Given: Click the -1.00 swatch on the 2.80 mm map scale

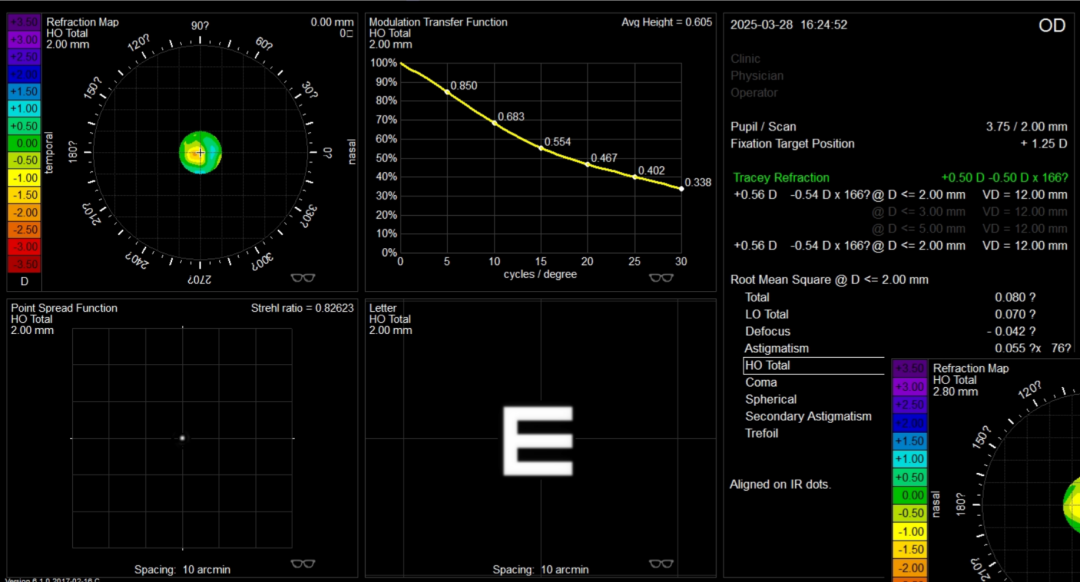Looking at the screenshot, I should [909, 532].
